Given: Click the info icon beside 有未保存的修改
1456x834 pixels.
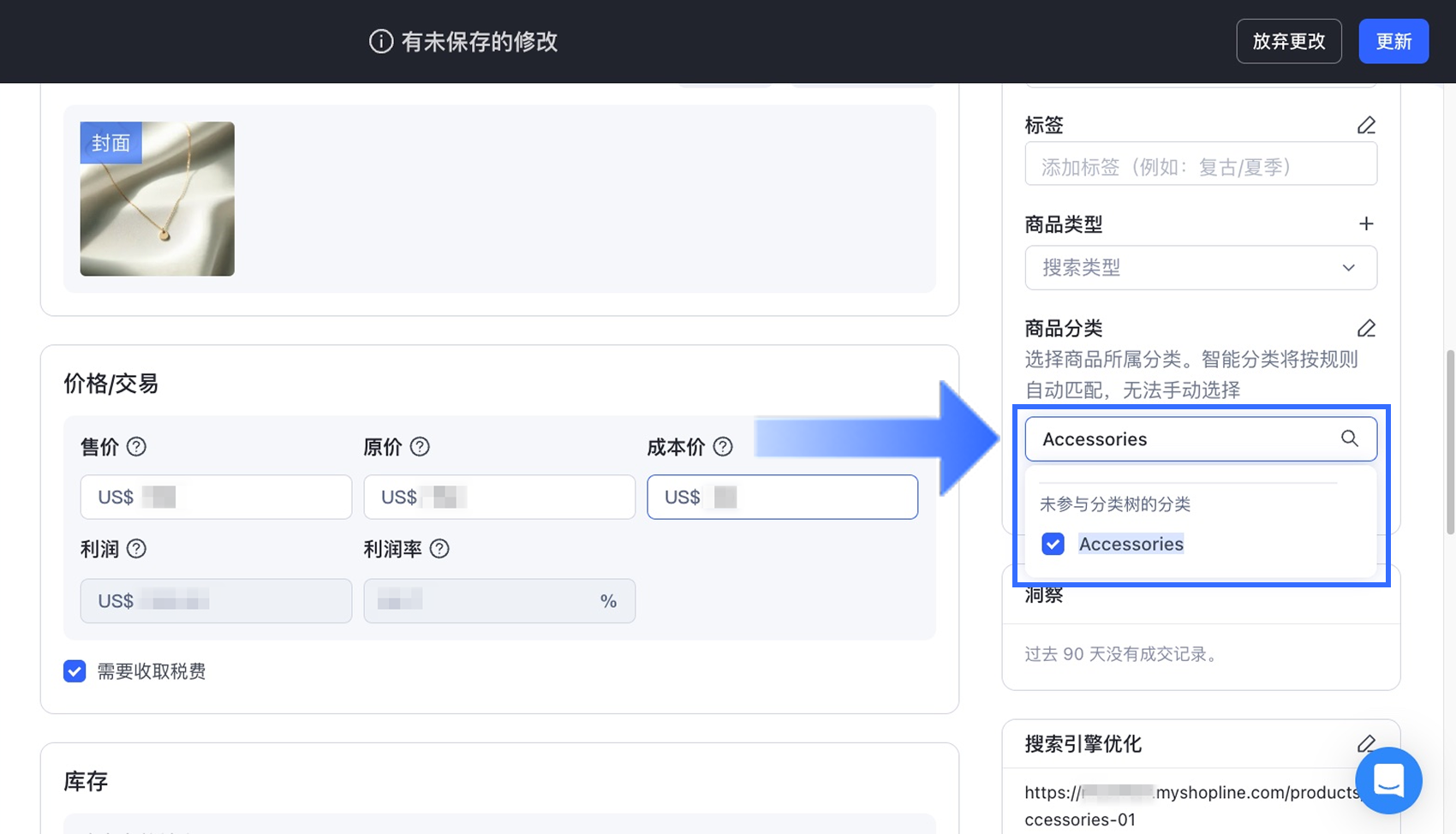Looking at the screenshot, I should point(380,41).
